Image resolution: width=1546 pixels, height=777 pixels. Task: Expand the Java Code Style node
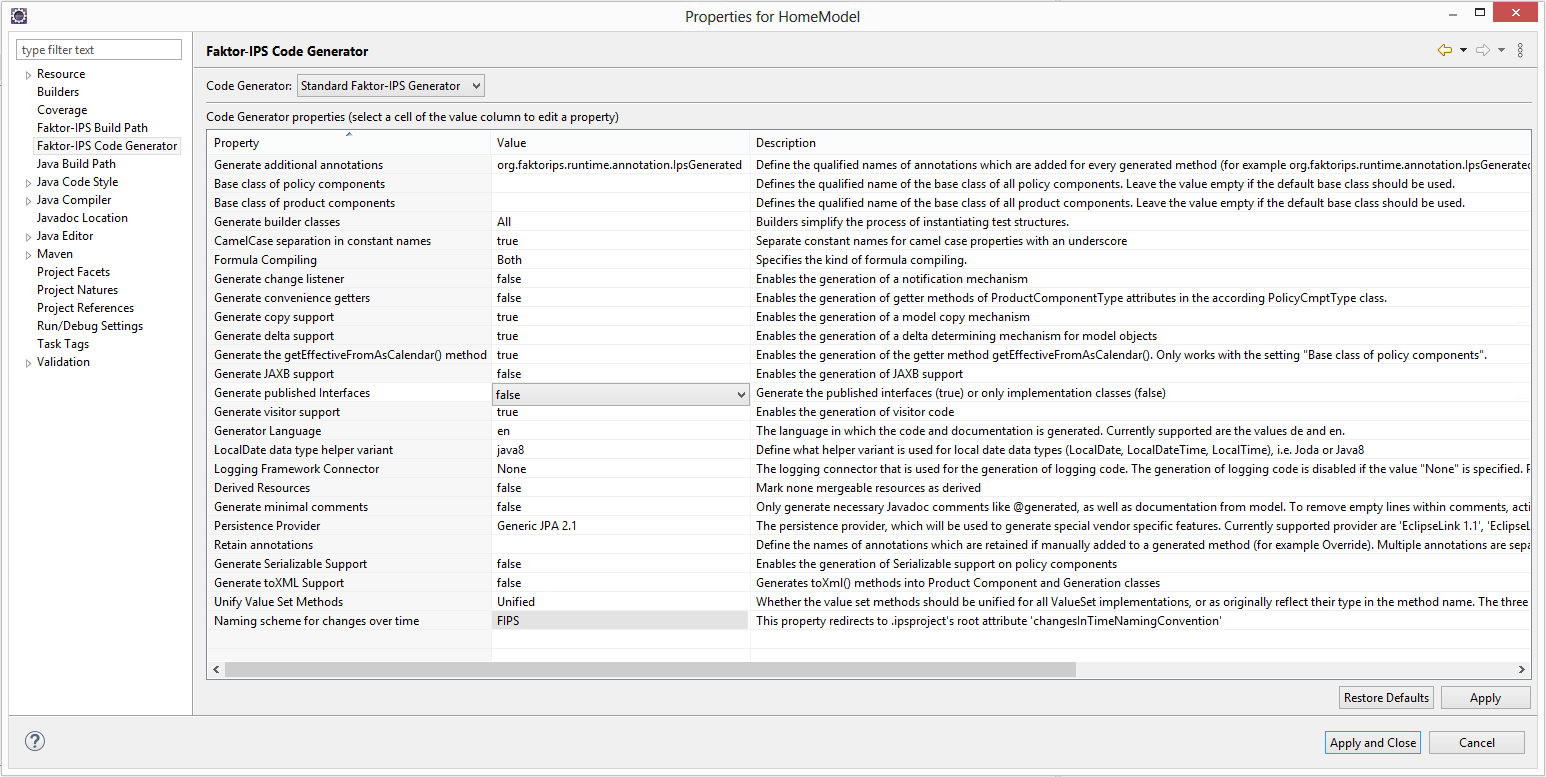tap(28, 183)
